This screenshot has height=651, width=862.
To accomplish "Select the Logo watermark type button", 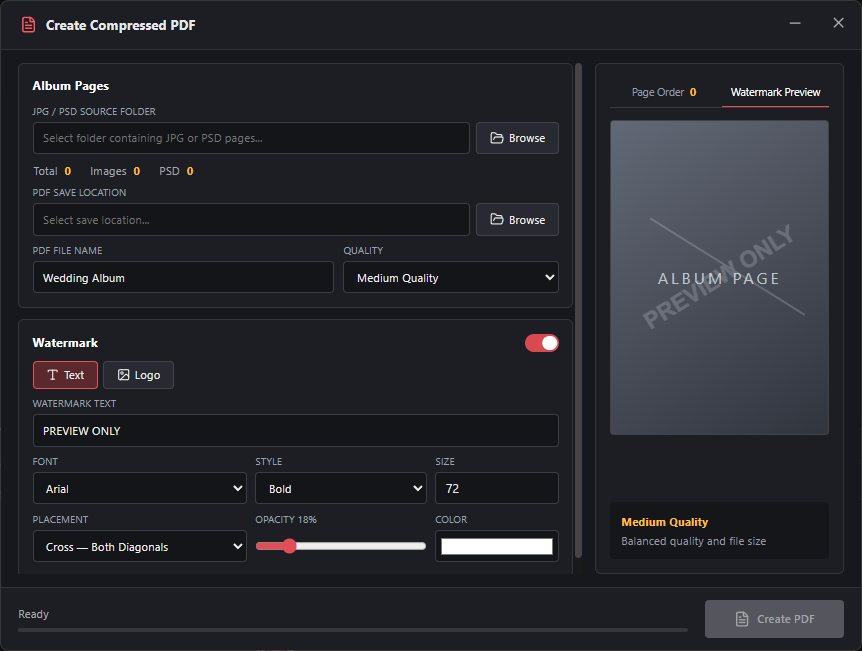I will (139, 375).
